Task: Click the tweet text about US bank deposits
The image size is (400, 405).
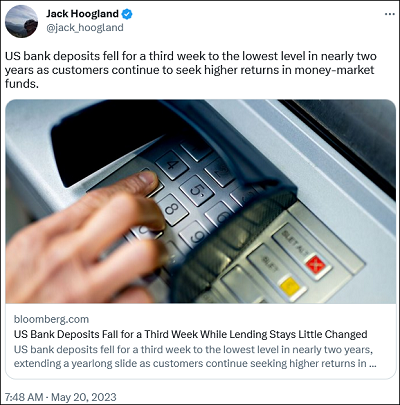Action: pos(191,70)
